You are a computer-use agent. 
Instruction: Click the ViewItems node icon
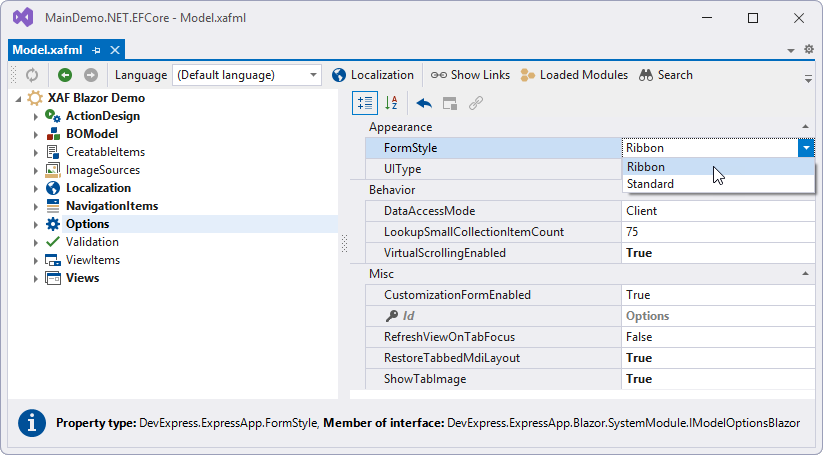tap(52, 260)
